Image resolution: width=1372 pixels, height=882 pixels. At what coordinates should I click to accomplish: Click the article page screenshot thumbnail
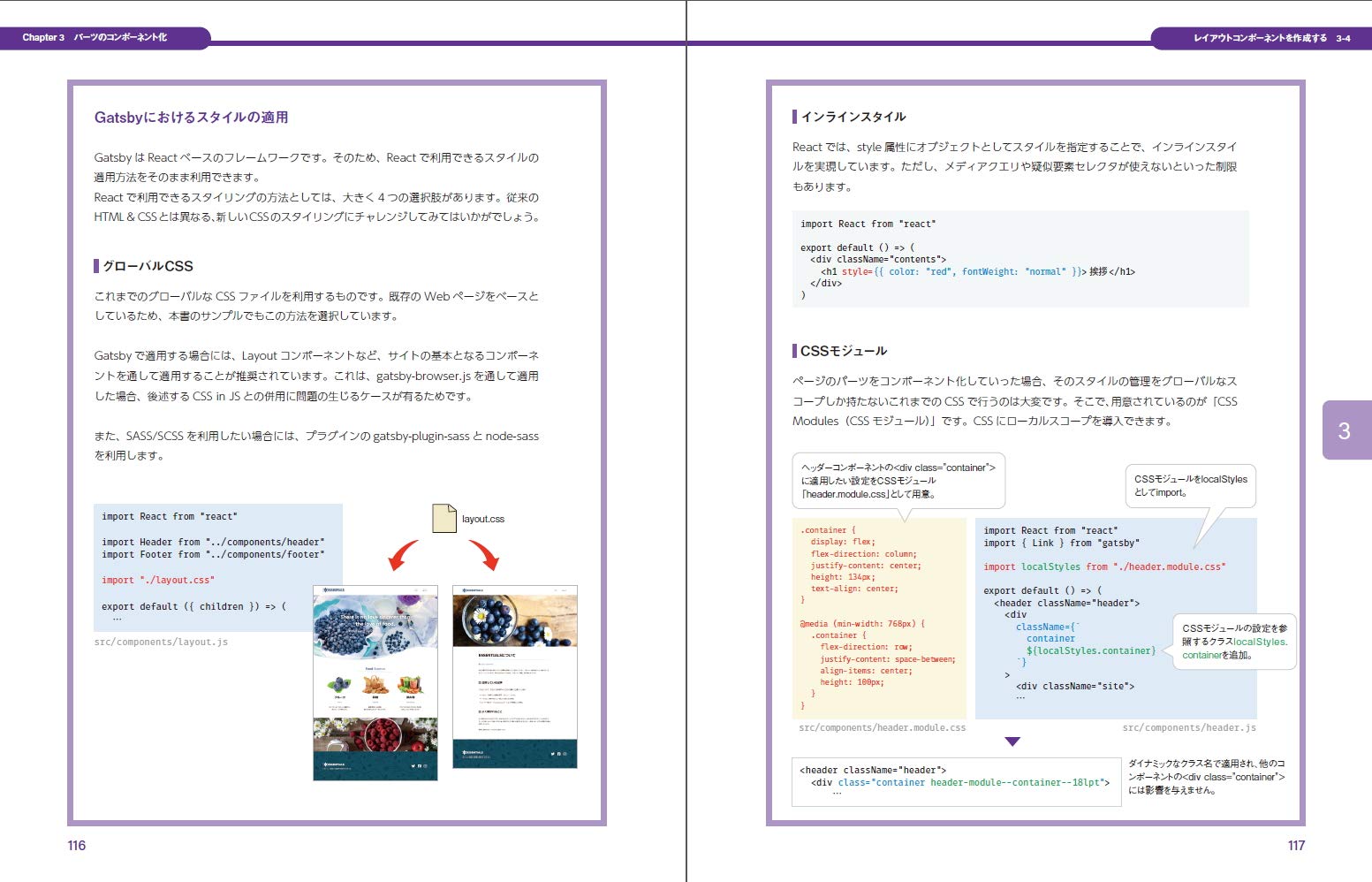point(515,676)
